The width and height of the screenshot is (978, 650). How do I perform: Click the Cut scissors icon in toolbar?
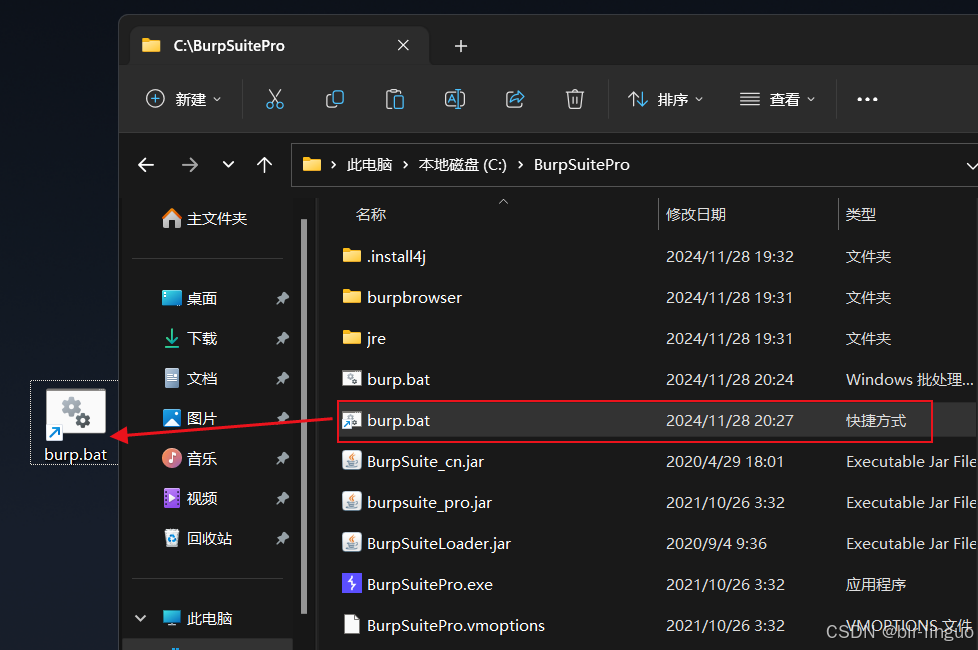click(274, 99)
